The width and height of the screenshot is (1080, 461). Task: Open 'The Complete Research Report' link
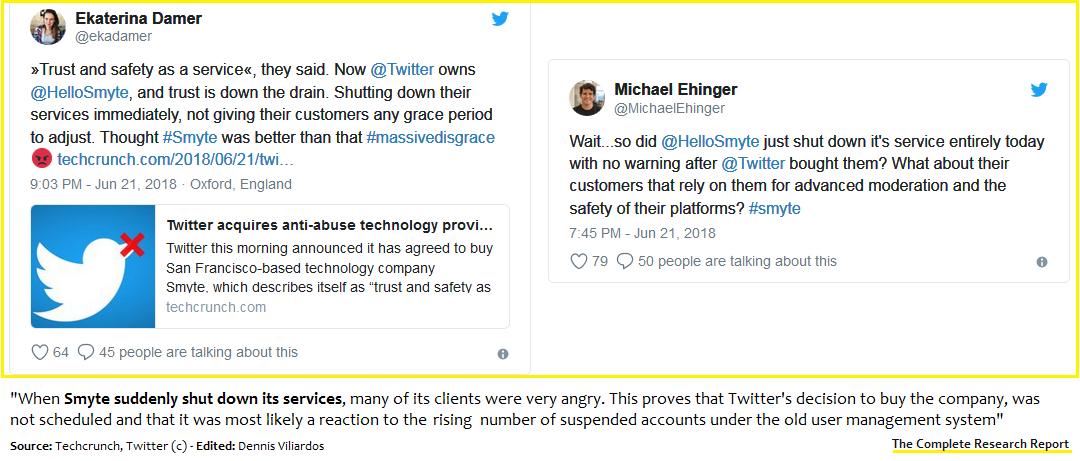tap(980, 444)
